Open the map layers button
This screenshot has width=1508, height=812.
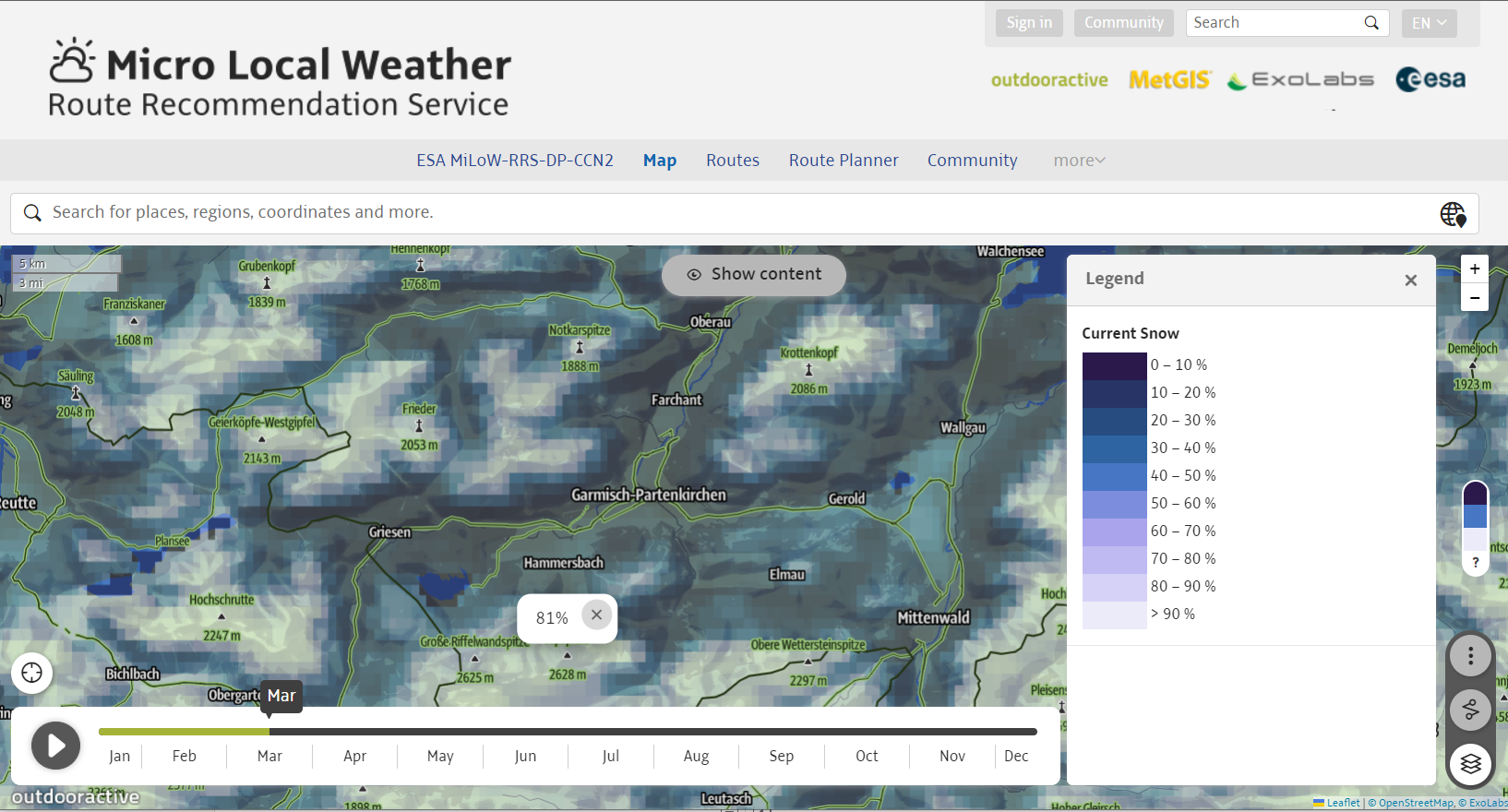point(1471,764)
